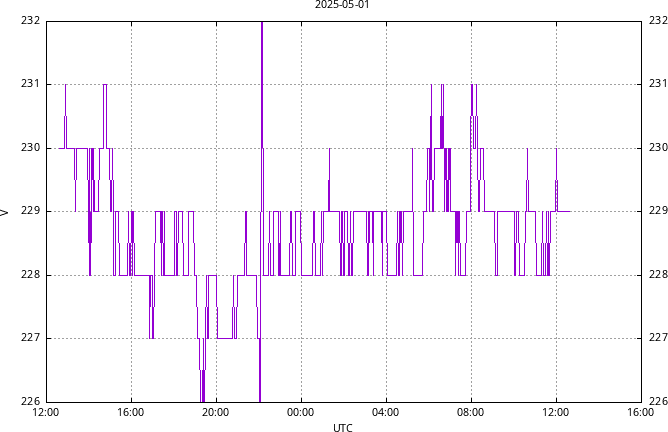Screen dimensions: 668x432
Task: Click the left y-axis label 231
Action: coord(30,84)
